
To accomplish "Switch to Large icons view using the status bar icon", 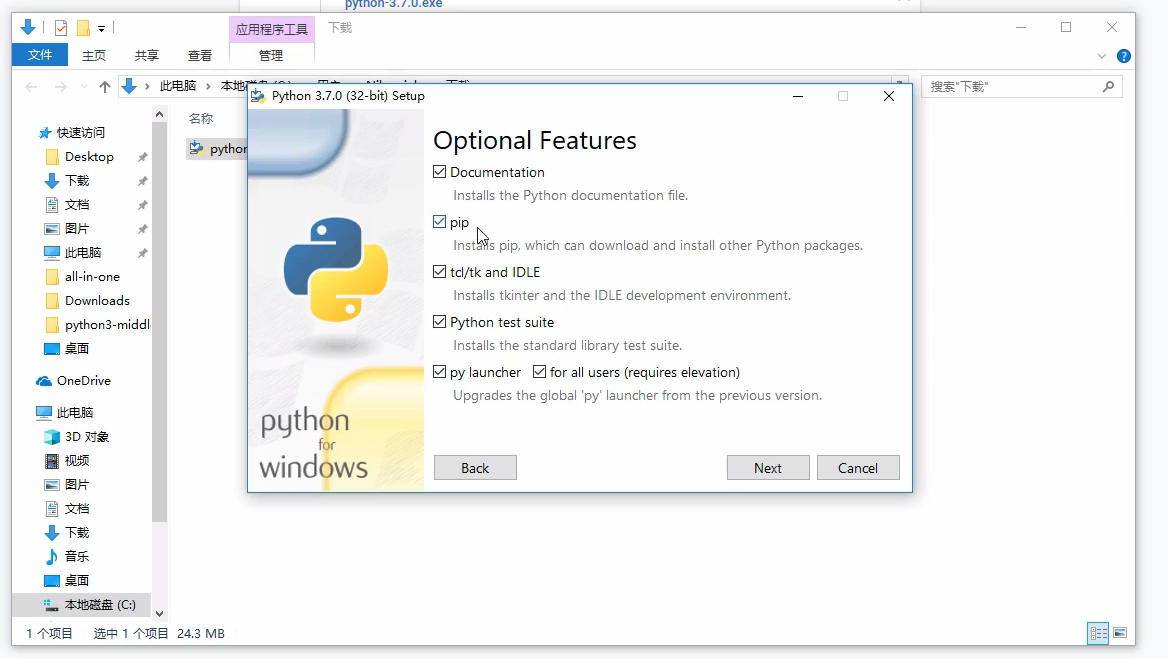I will tap(1120, 633).
